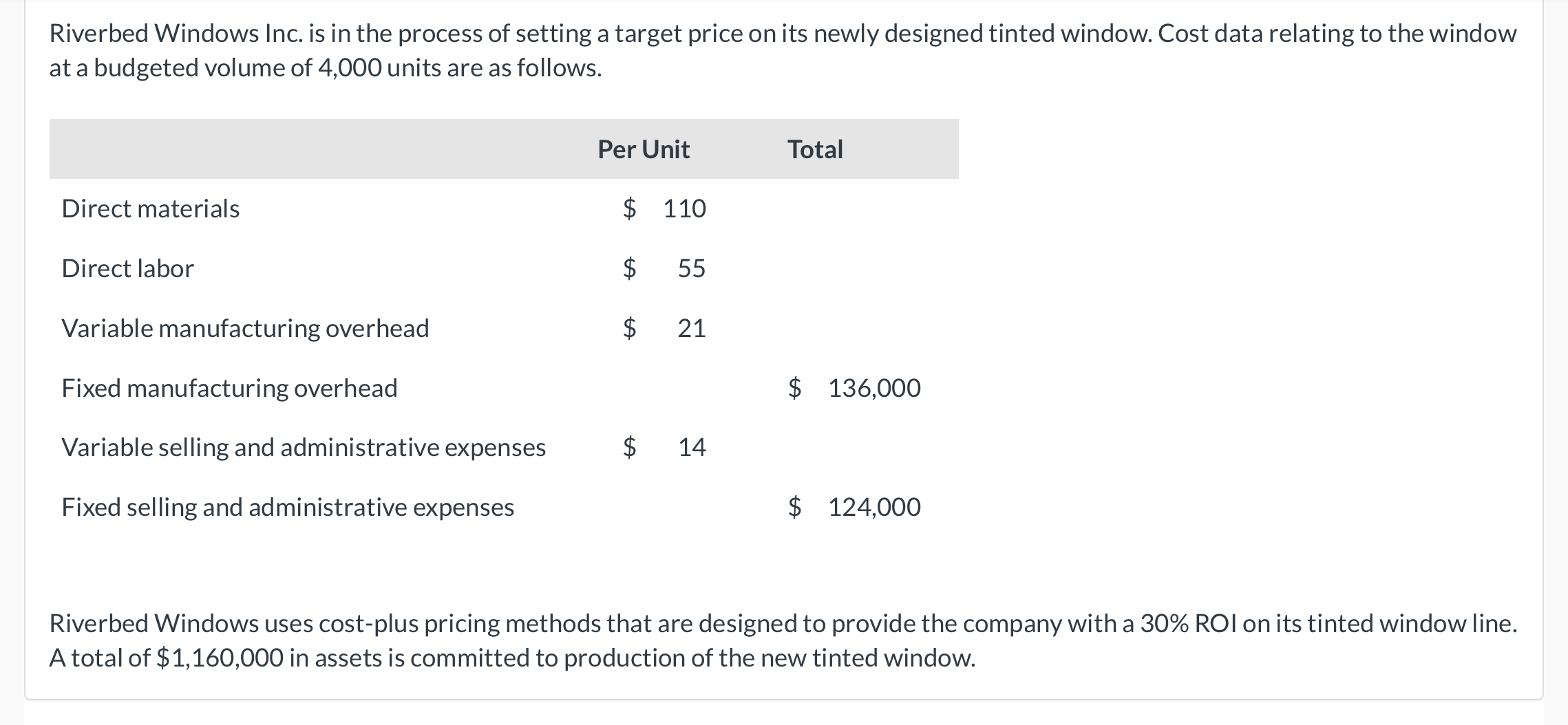The height and width of the screenshot is (725, 1568).
Task: Click the 136,000 fixed overhead total
Action: coord(873,388)
